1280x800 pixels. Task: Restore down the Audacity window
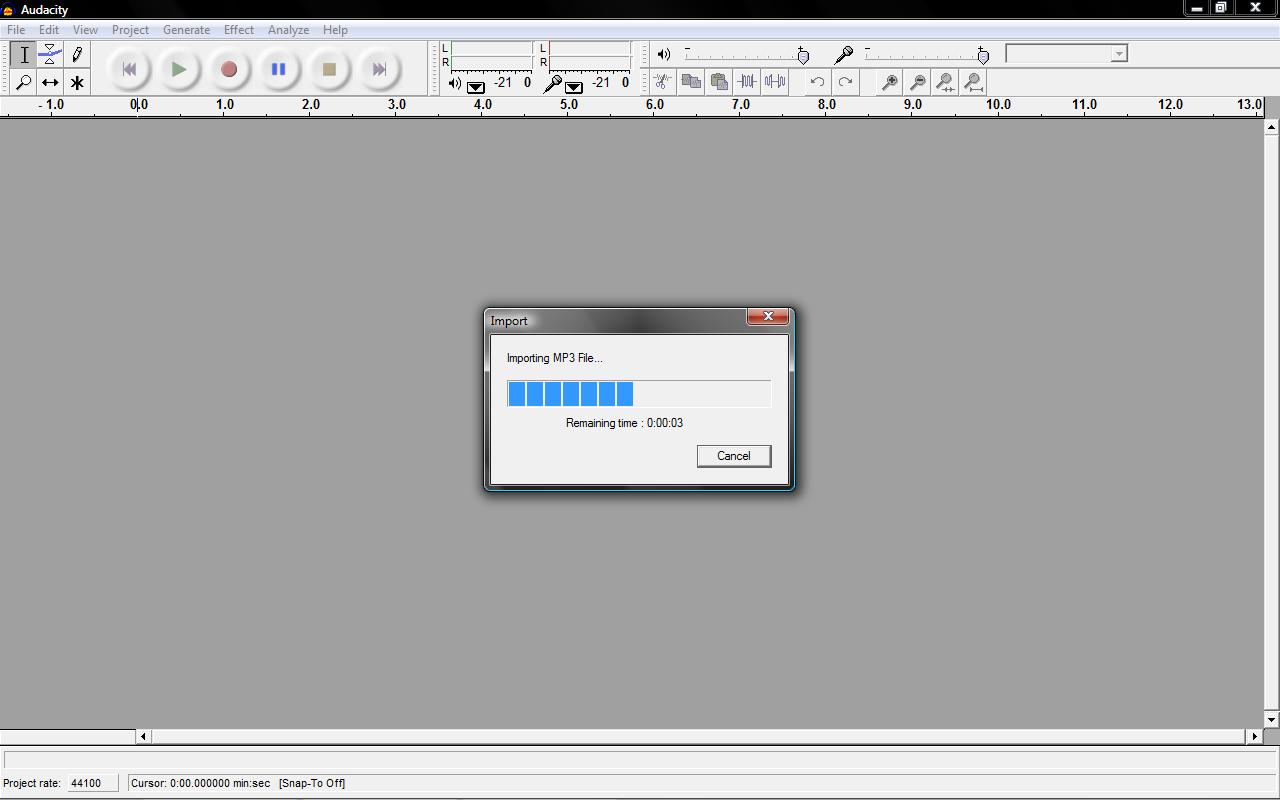(x=1221, y=8)
